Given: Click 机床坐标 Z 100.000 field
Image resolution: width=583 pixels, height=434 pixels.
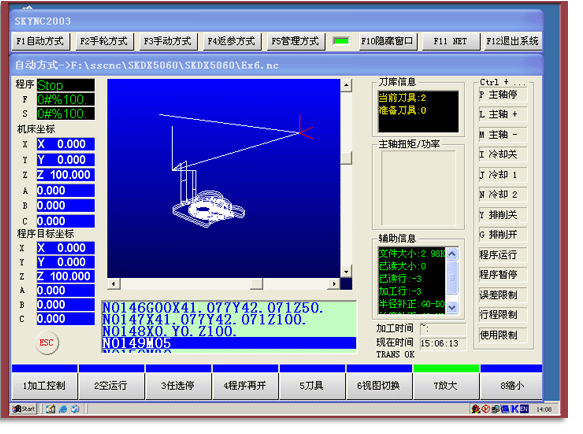Looking at the screenshot, I should tap(66, 175).
